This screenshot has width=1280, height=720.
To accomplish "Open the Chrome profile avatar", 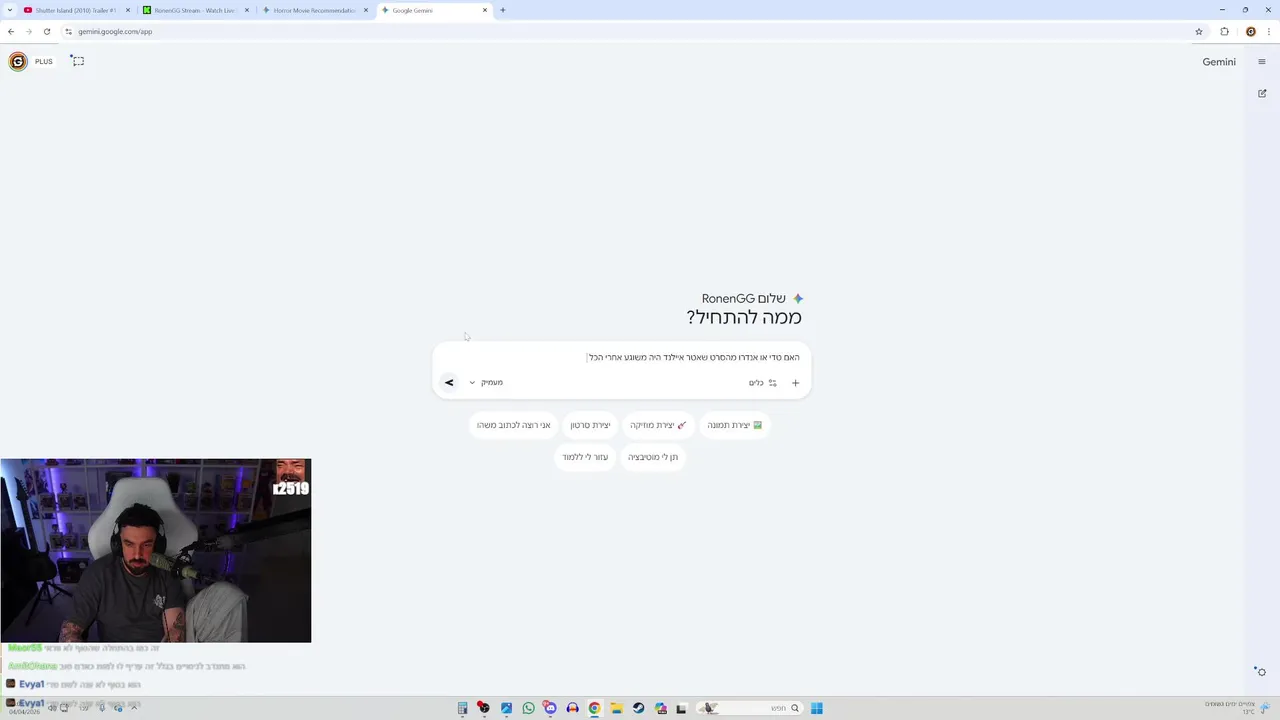I will [x=1250, y=31].
